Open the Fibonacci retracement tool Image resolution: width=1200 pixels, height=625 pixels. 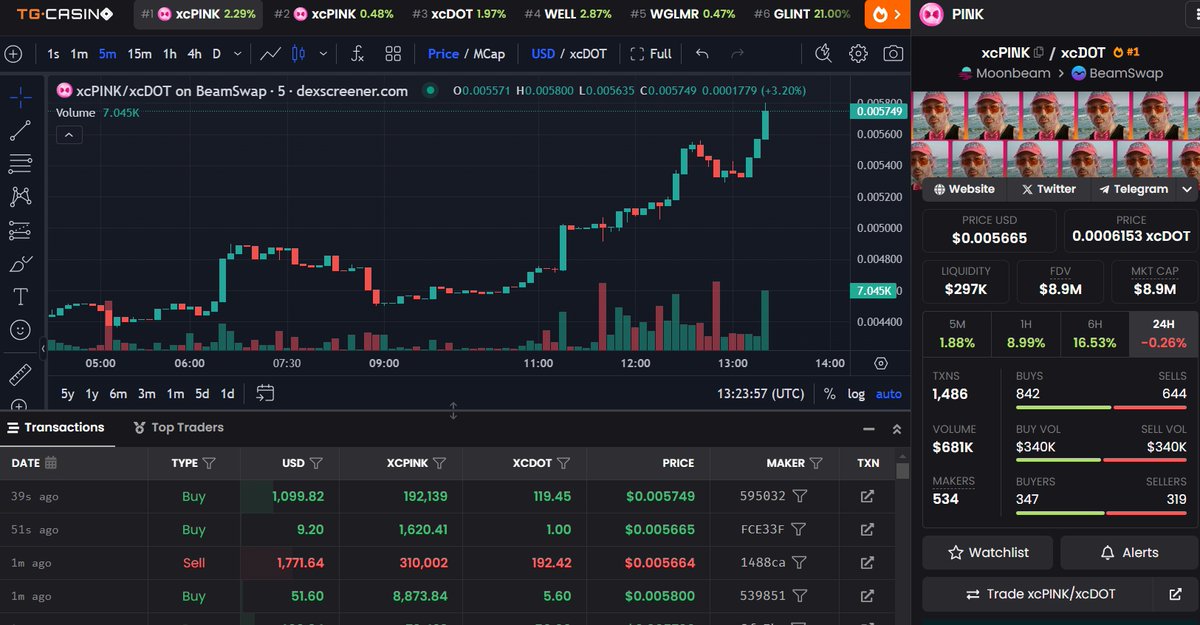click(20, 163)
